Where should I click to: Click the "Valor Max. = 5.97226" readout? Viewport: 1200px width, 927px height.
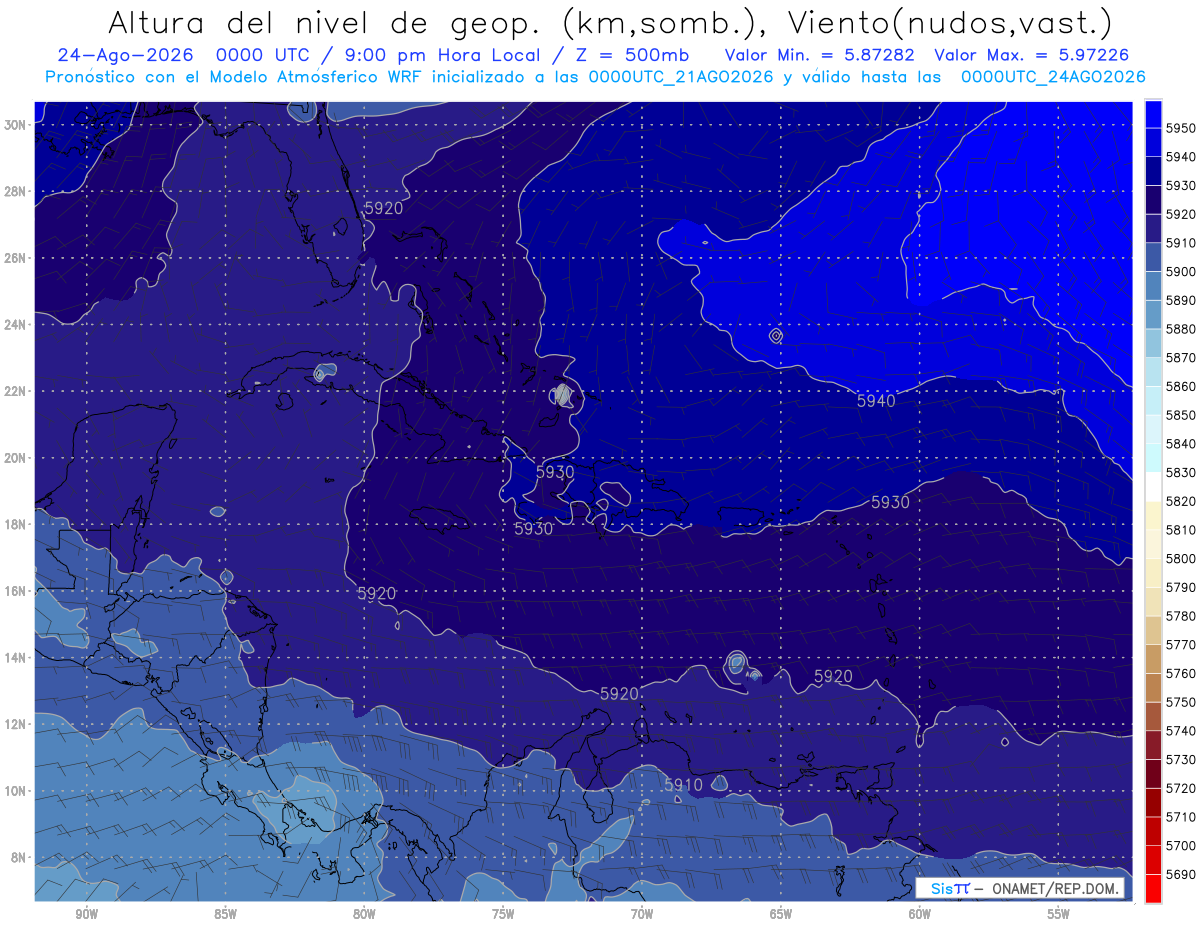(x=1030, y=56)
